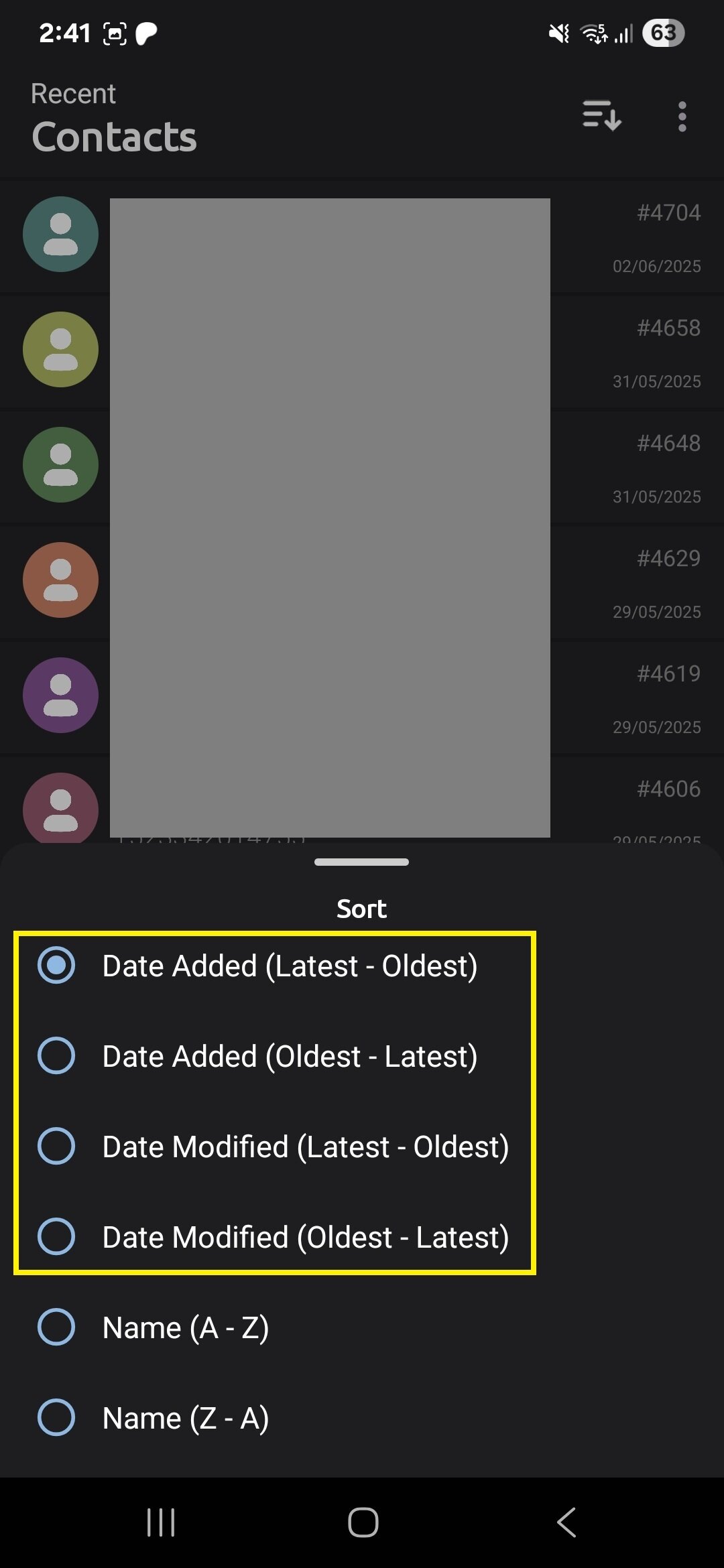Tap the teal contact avatar for #4704
The width and height of the screenshot is (724, 1568).
pyautogui.click(x=60, y=235)
